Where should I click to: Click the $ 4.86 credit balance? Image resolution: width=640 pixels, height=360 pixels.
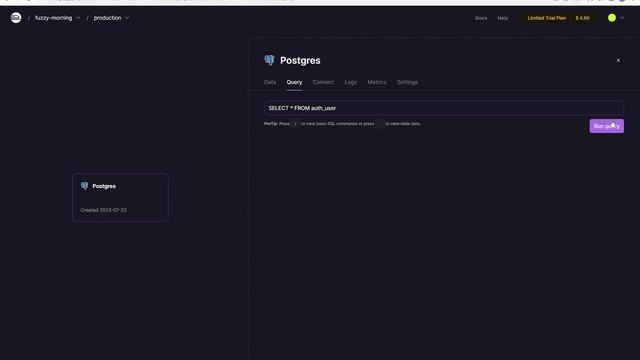582,18
